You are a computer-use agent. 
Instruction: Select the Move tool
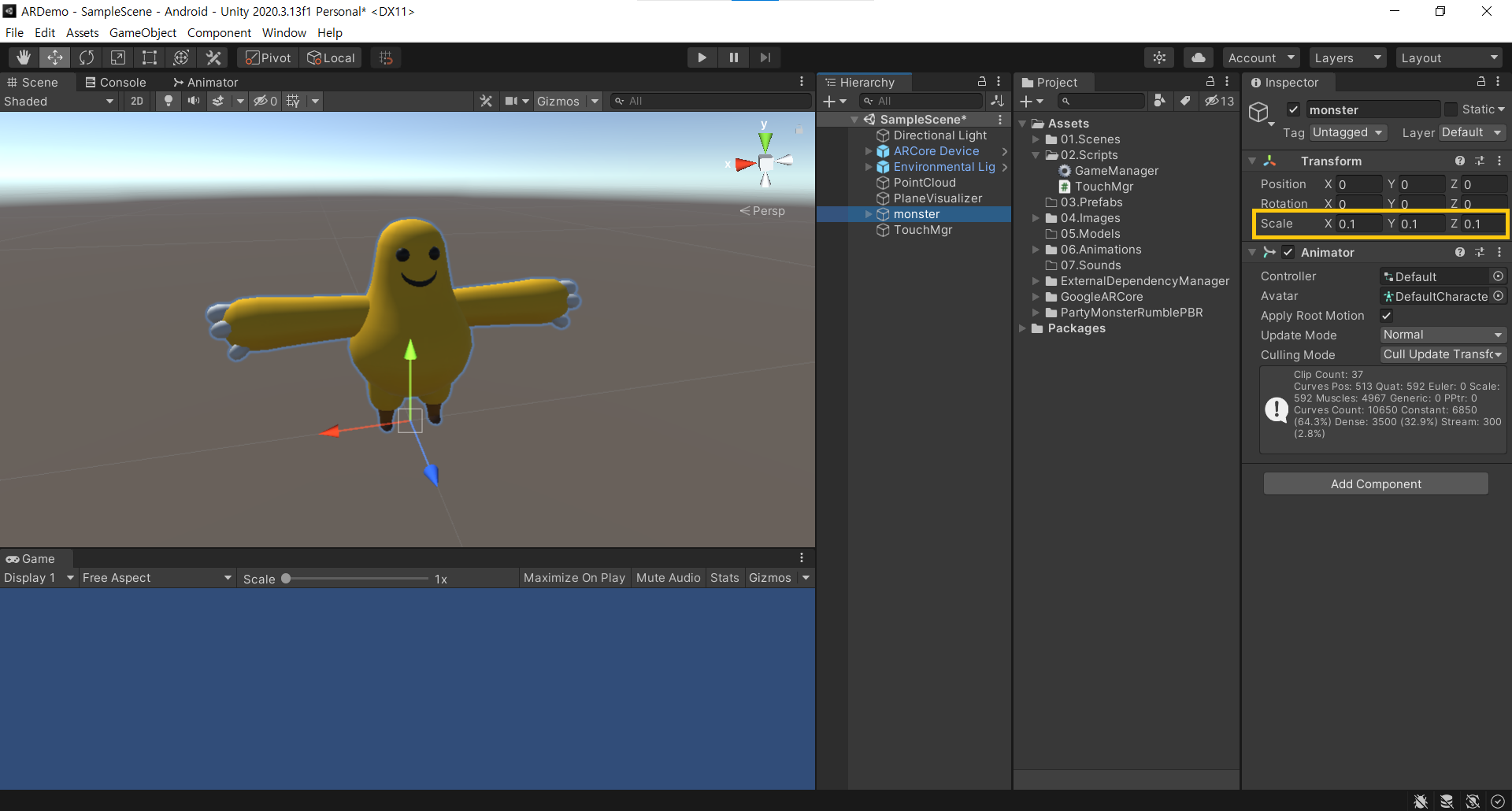[x=55, y=57]
